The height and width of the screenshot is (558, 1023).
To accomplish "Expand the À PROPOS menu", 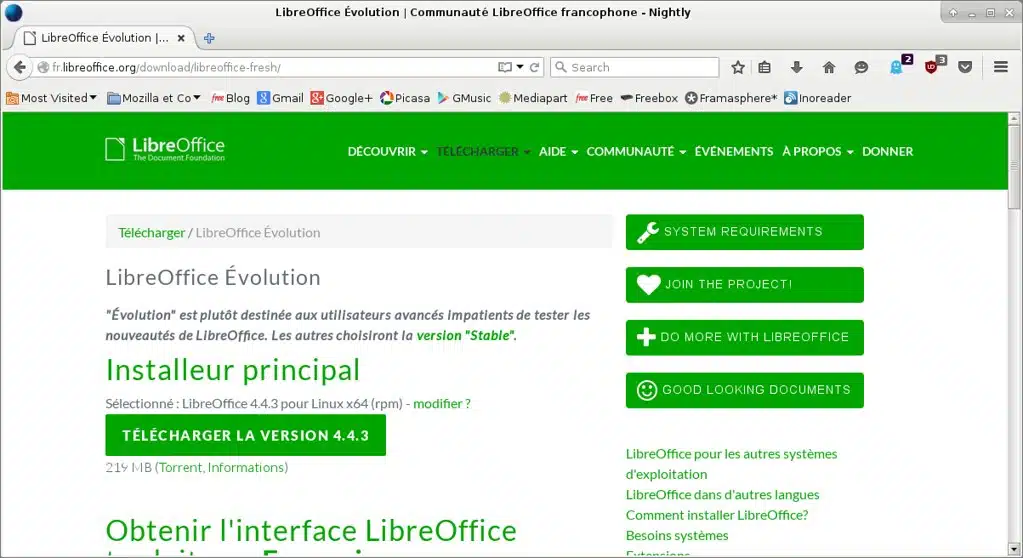I will [x=817, y=151].
